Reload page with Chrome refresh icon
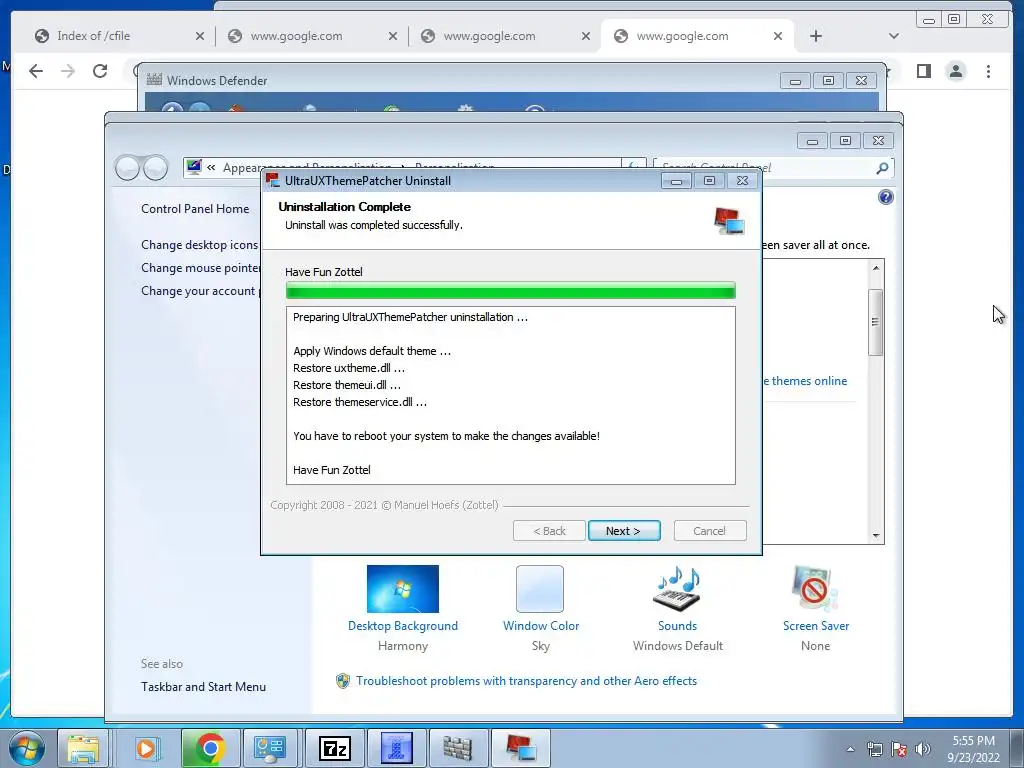This screenshot has width=1024, height=768. pos(100,71)
